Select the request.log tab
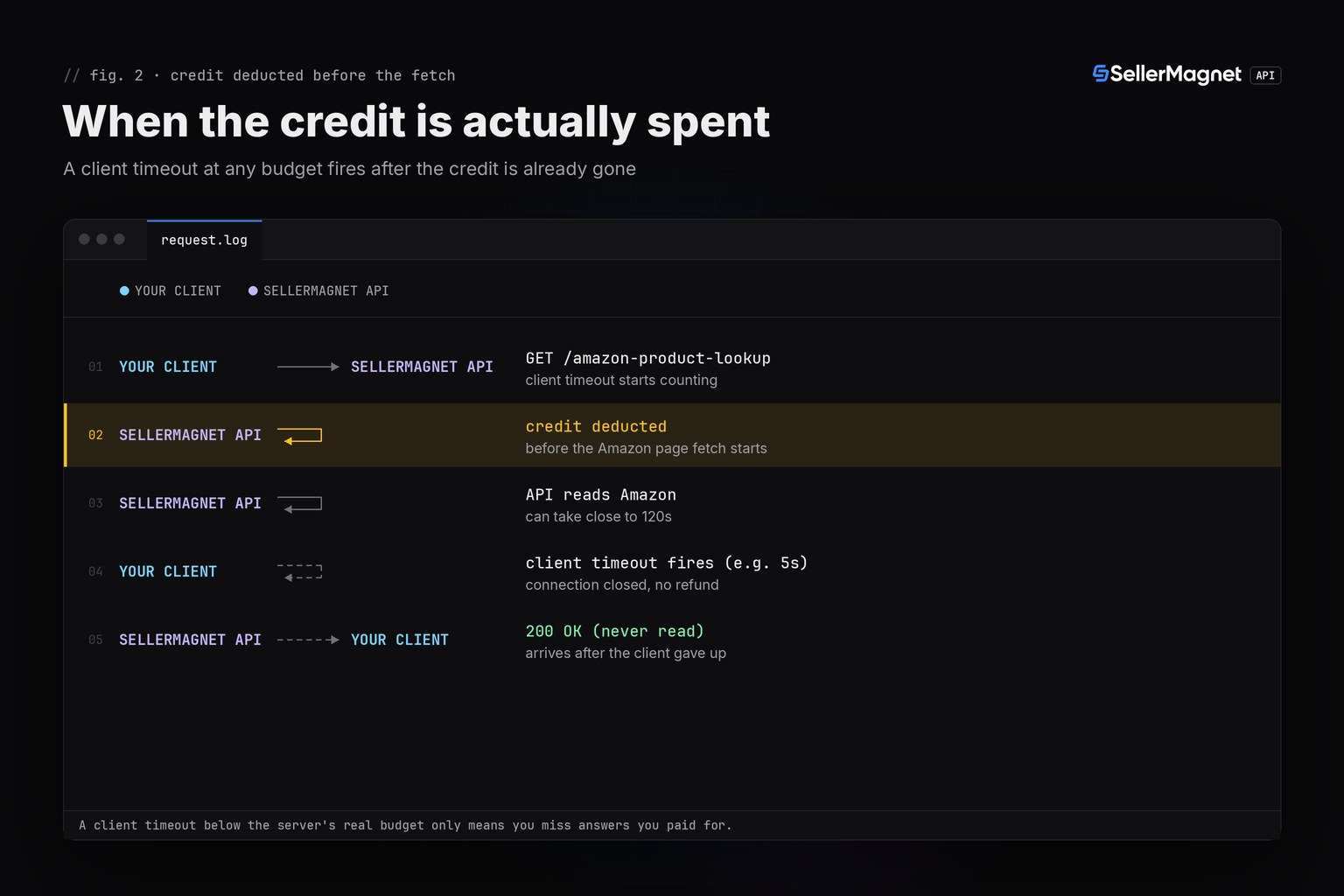 click(204, 240)
